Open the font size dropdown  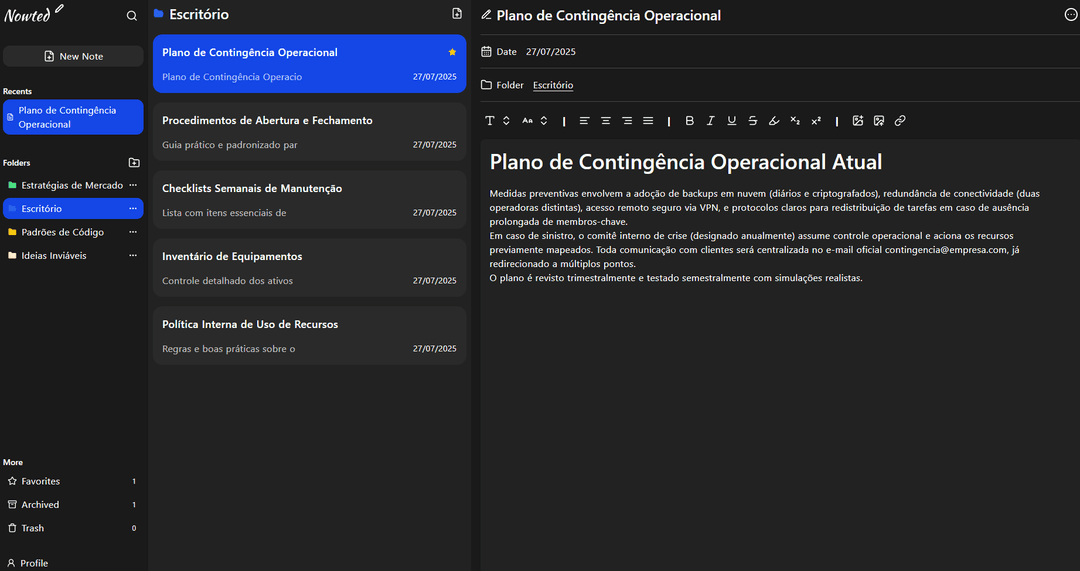[x=534, y=121]
